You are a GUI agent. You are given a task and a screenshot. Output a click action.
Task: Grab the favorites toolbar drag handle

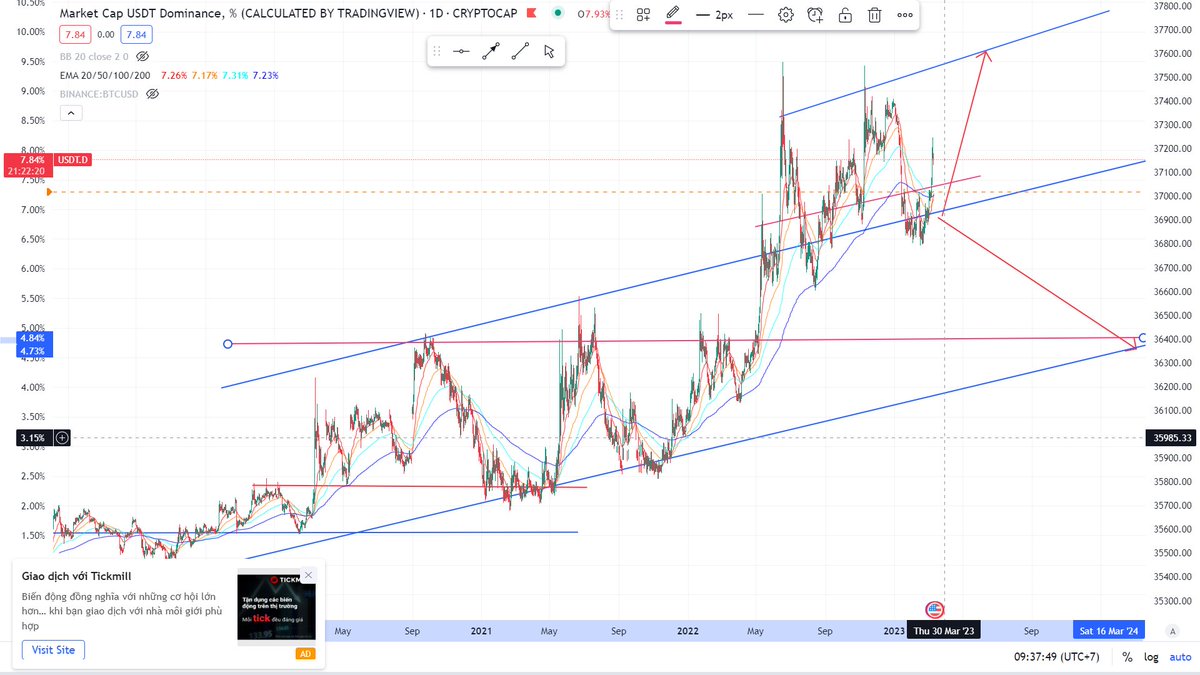click(437, 52)
